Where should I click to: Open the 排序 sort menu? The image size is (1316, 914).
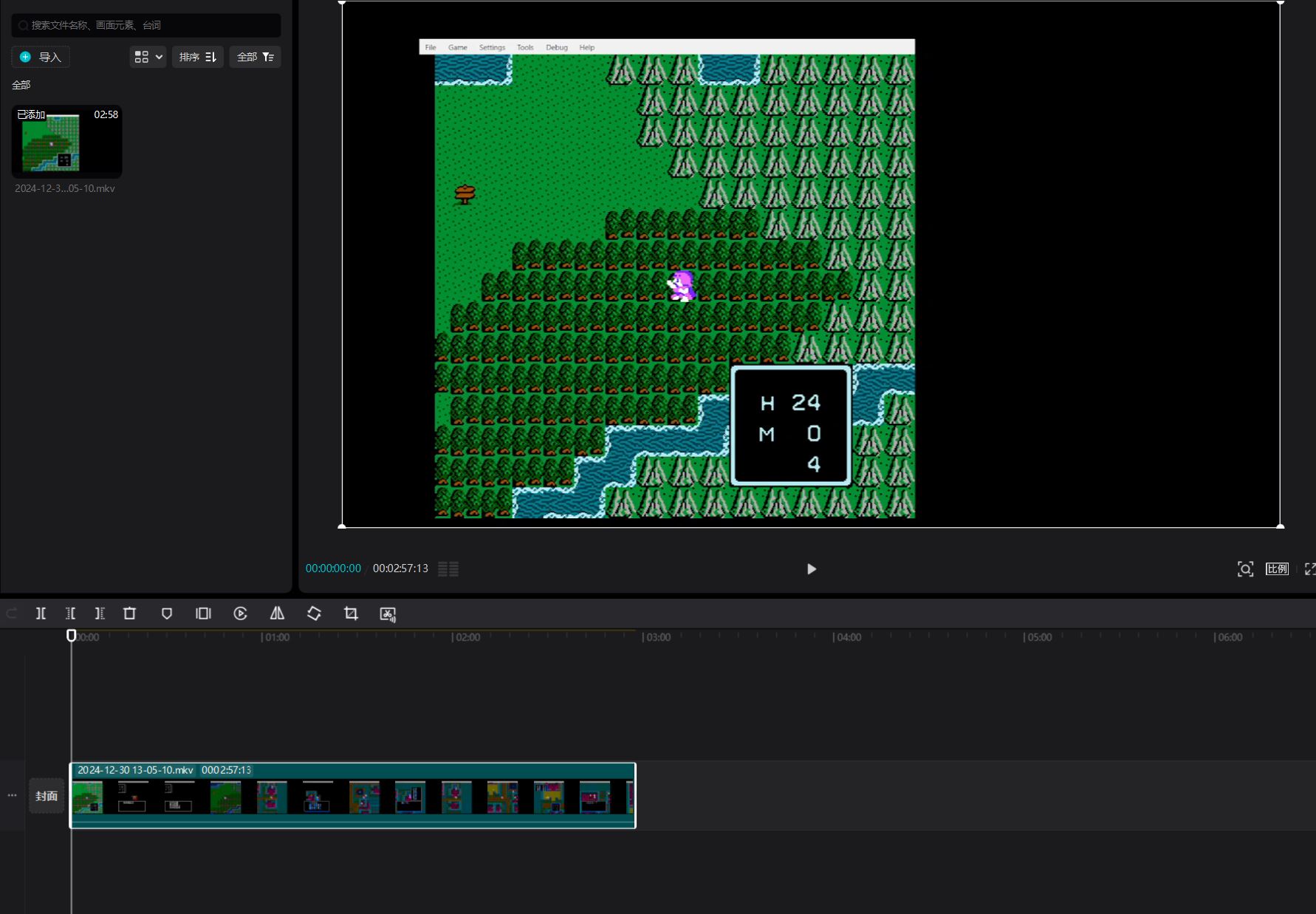[x=198, y=57]
